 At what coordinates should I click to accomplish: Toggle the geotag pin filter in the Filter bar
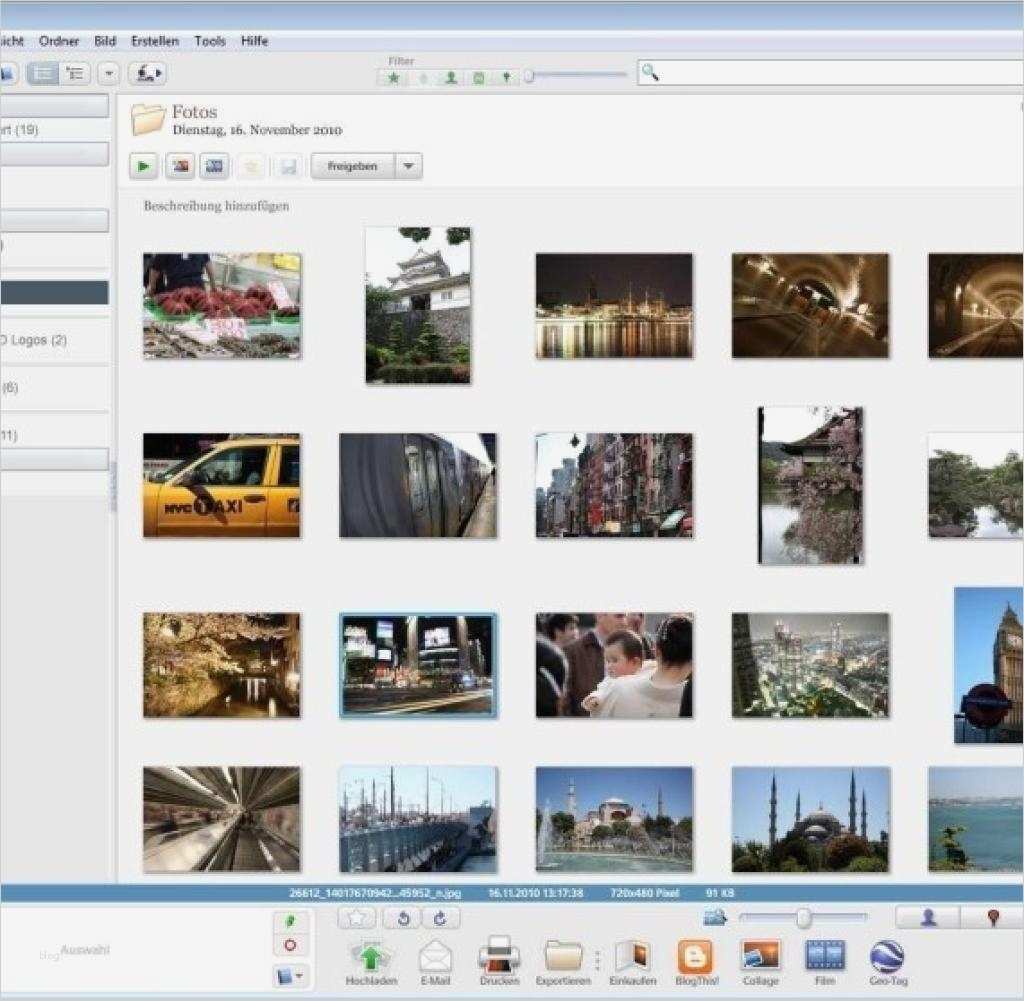[507, 77]
